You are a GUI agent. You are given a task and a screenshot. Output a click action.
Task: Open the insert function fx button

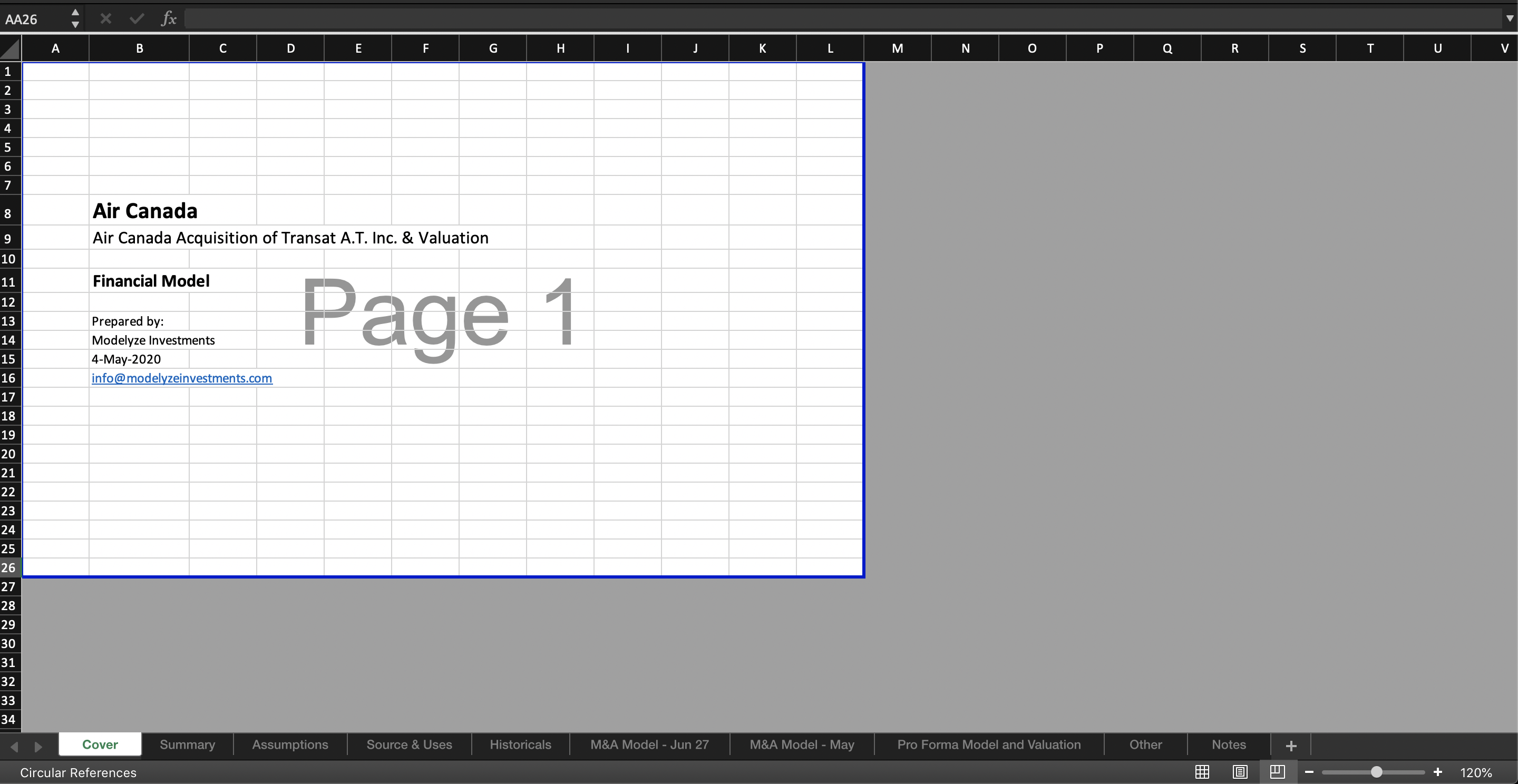(x=169, y=19)
